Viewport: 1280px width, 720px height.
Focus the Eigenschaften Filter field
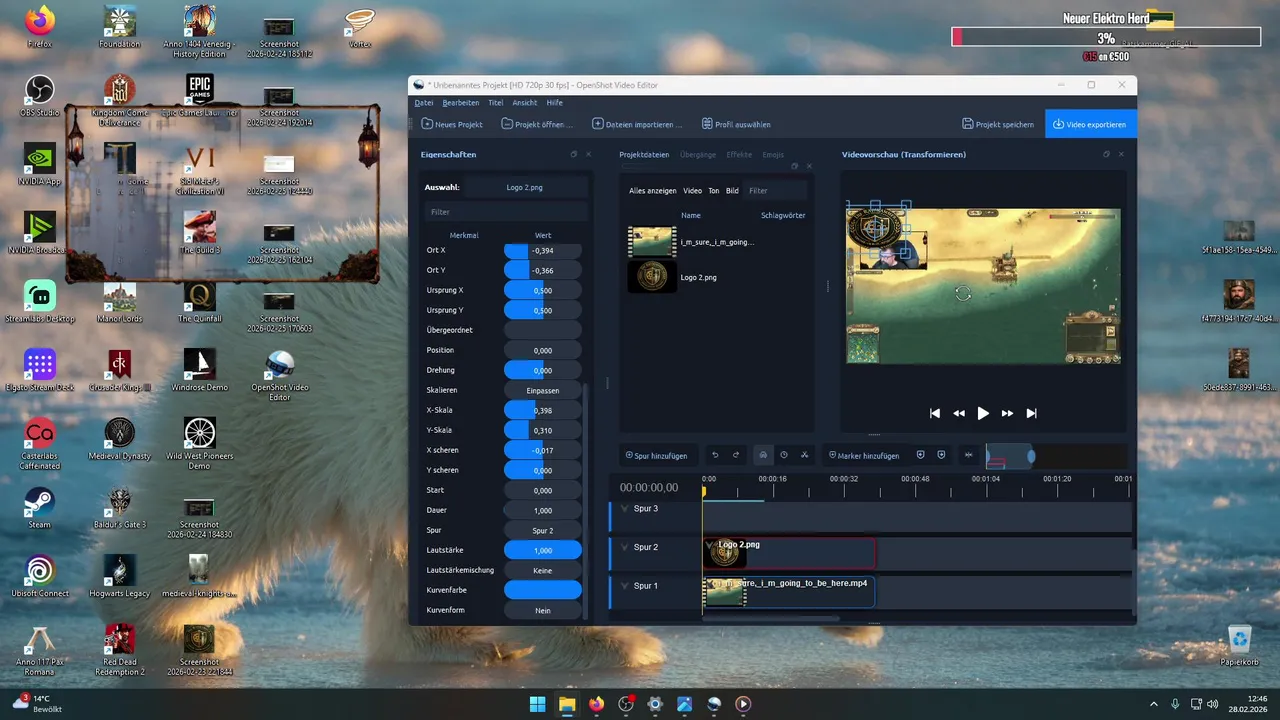pos(505,212)
